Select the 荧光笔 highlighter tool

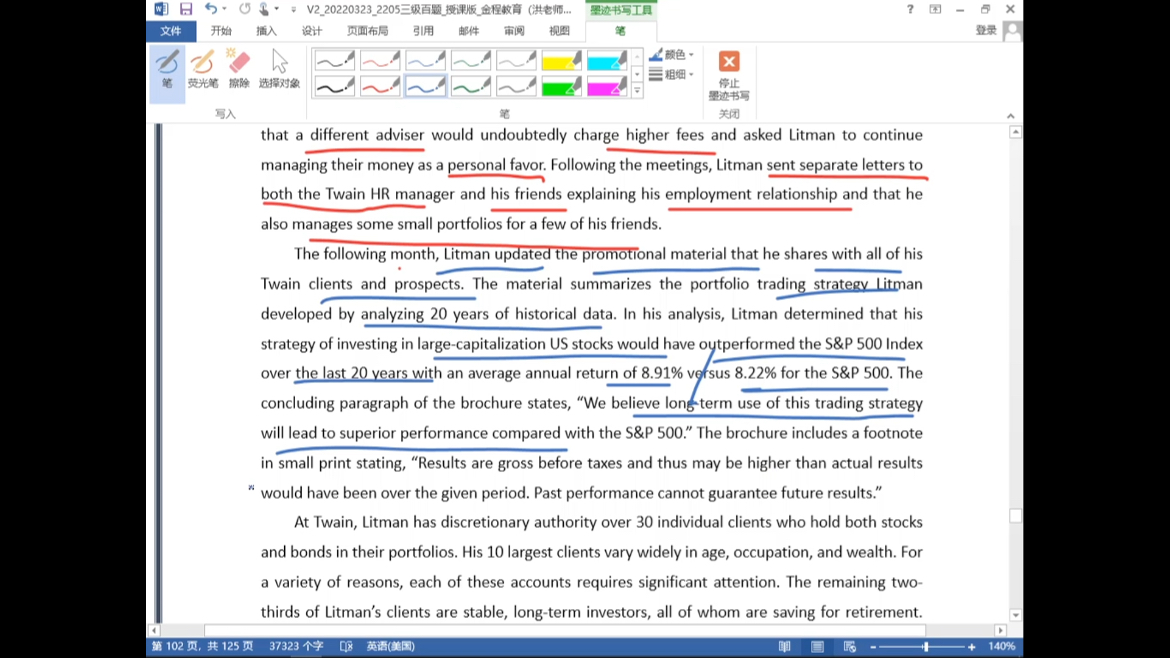(202, 71)
